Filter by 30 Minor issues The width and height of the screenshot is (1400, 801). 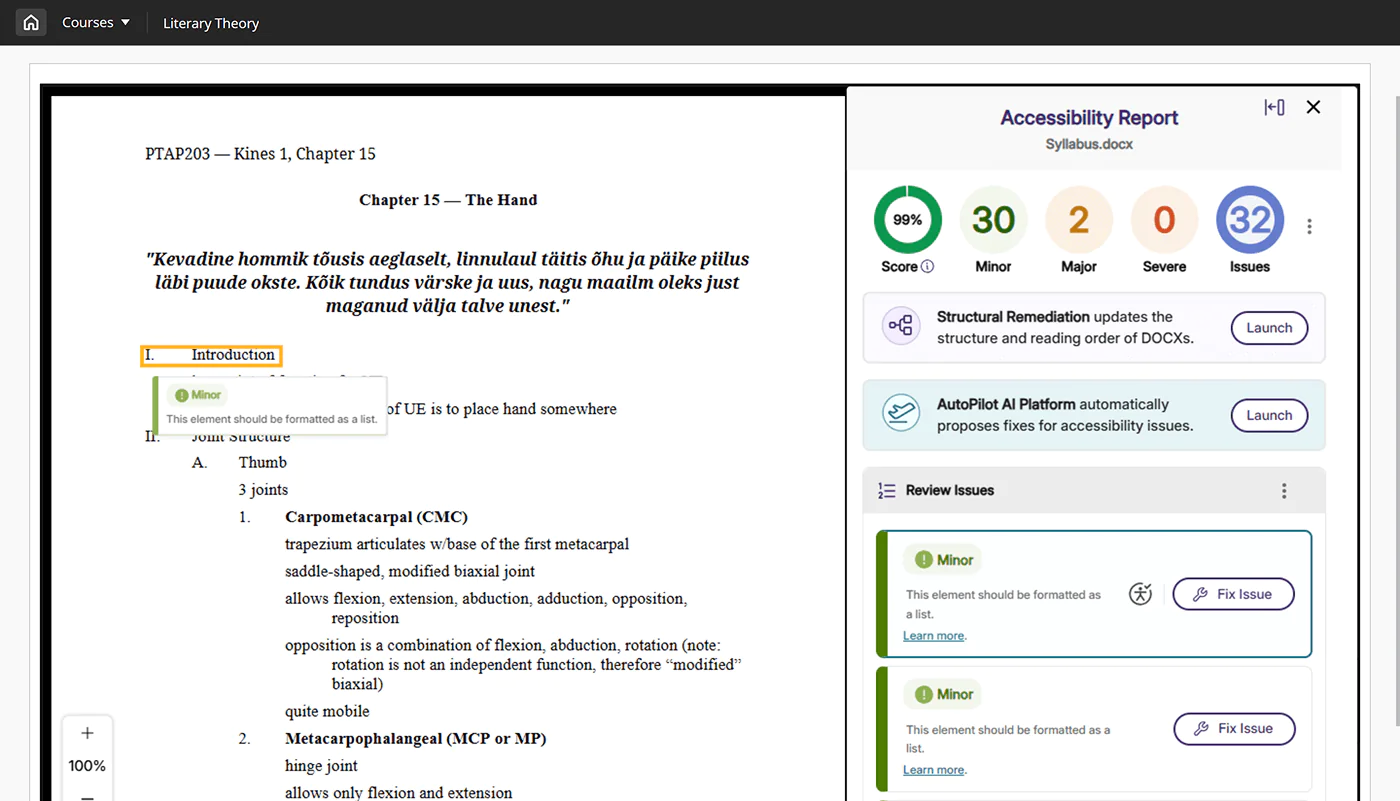tap(993, 220)
